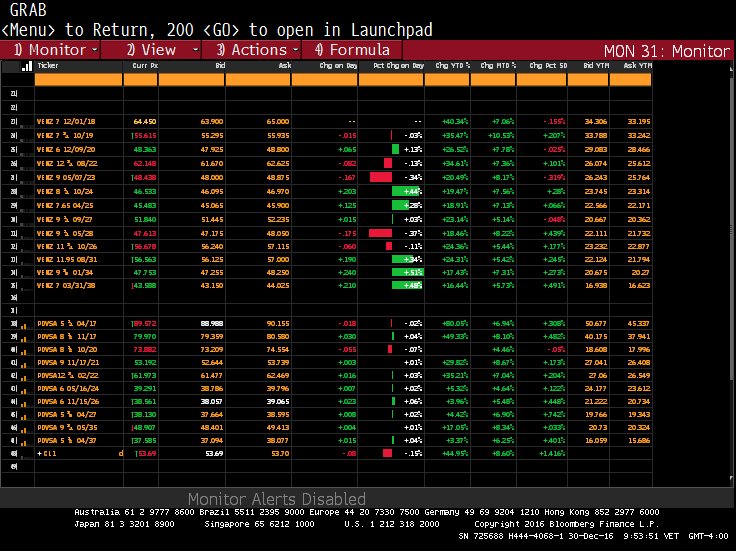Click orange filter field under Bid YTM column
Viewport: 736px width, 551px height.
[589, 80]
